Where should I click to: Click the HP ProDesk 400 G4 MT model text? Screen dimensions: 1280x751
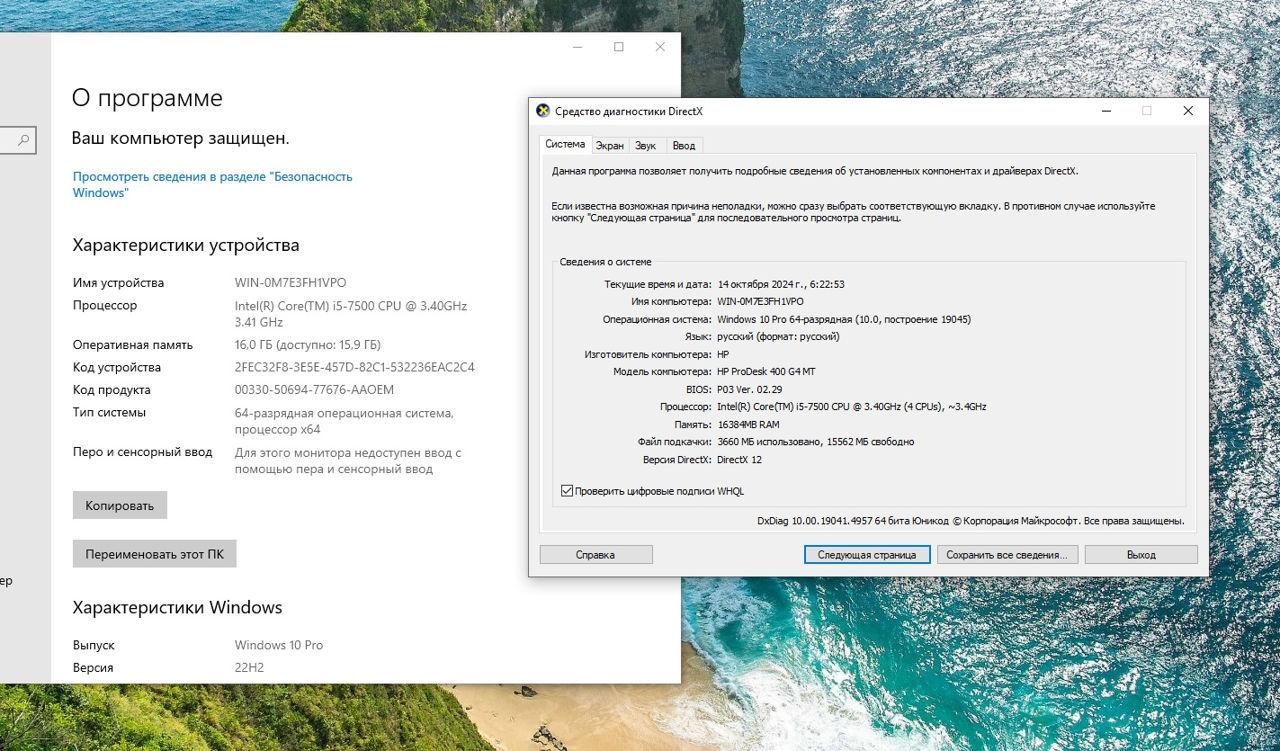click(766, 372)
